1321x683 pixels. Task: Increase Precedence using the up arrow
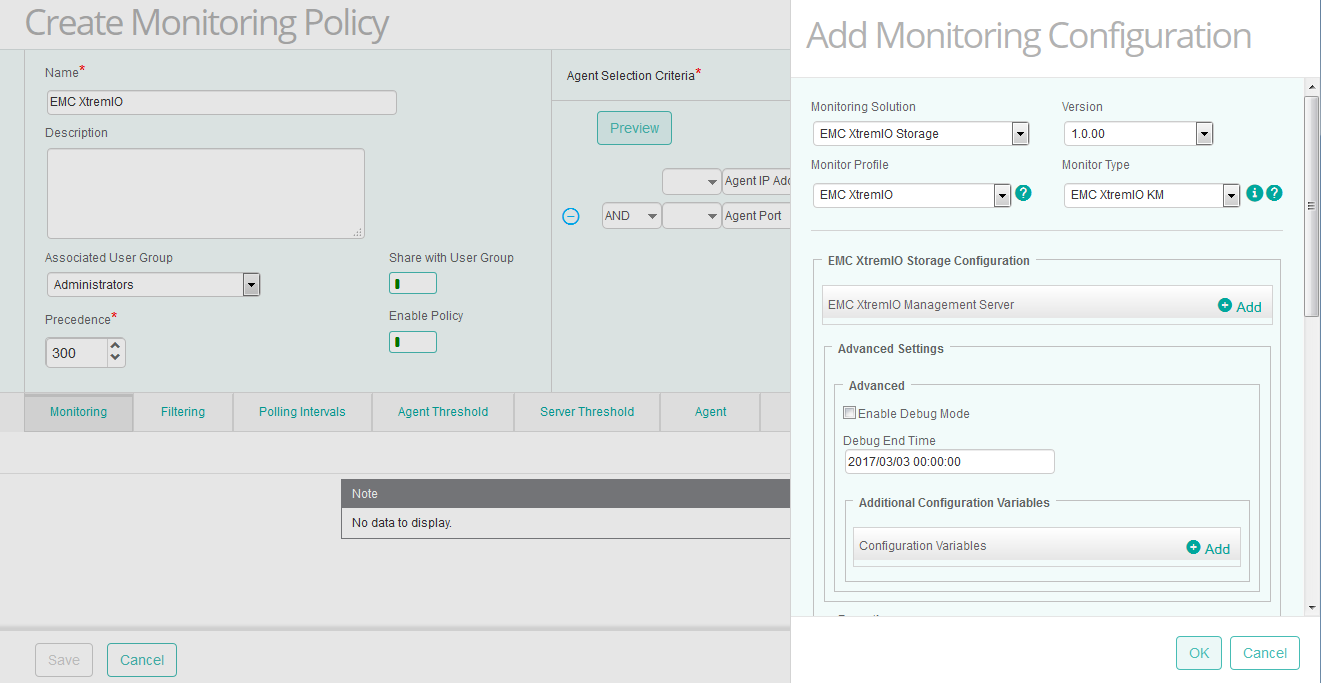tap(116, 346)
